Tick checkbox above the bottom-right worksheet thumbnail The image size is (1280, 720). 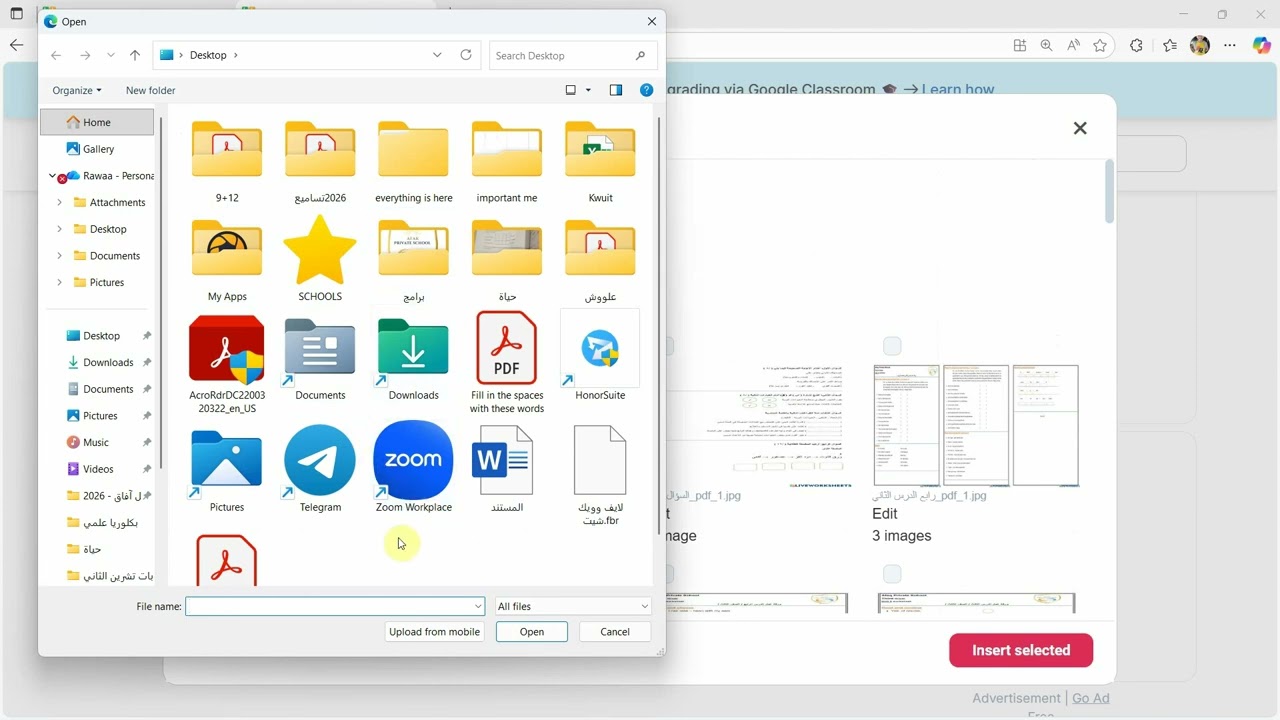(x=892, y=574)
